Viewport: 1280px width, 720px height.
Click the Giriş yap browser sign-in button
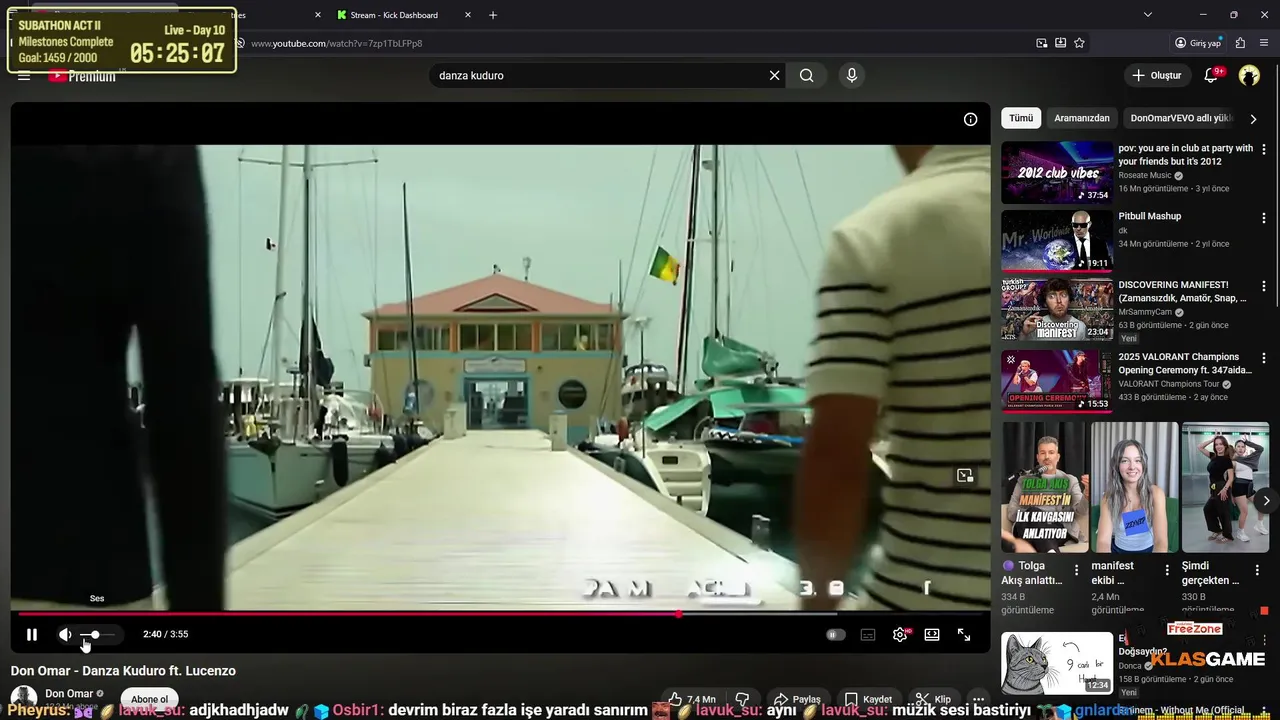click(x=1199, y=43)
